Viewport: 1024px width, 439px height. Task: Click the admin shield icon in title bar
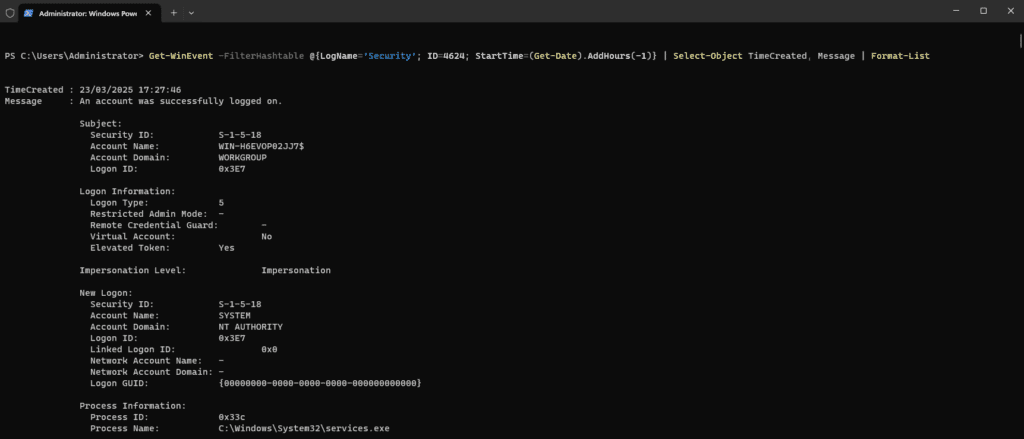[9, 12]
